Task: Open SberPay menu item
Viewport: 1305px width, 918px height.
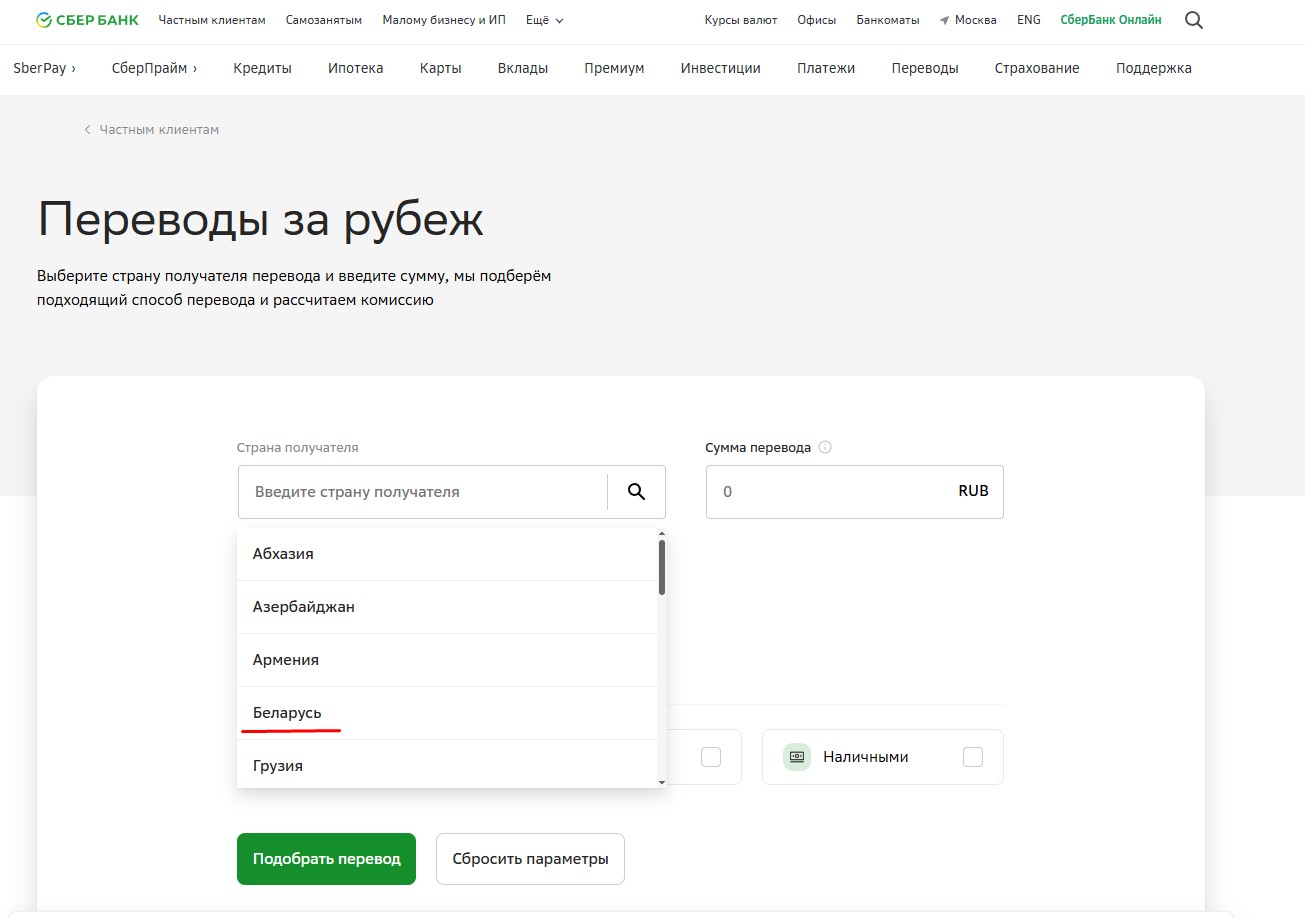Action: click(x=45, y=68)
